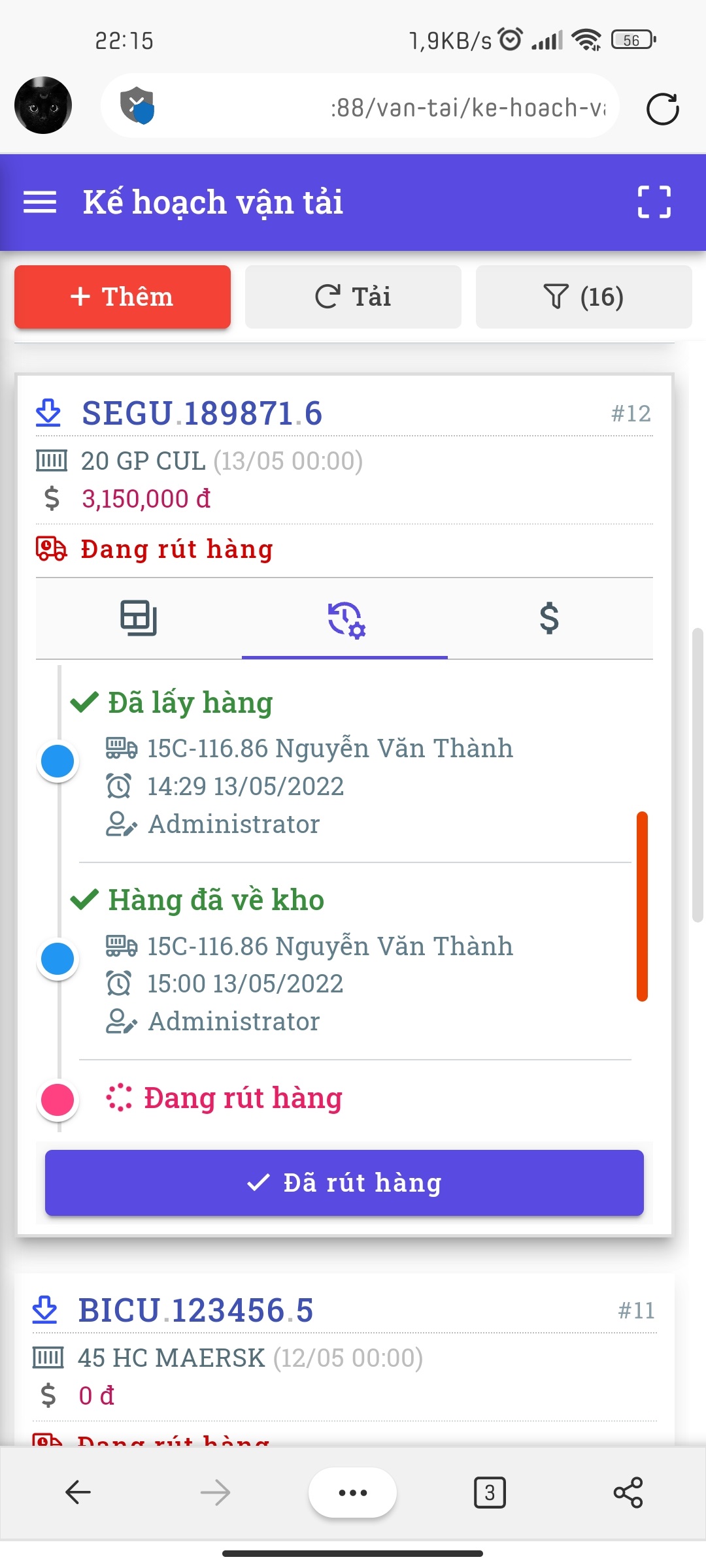The image size is (706, 1568).
Task: Tap the browser shield security icon
Action: pos(137,105)
